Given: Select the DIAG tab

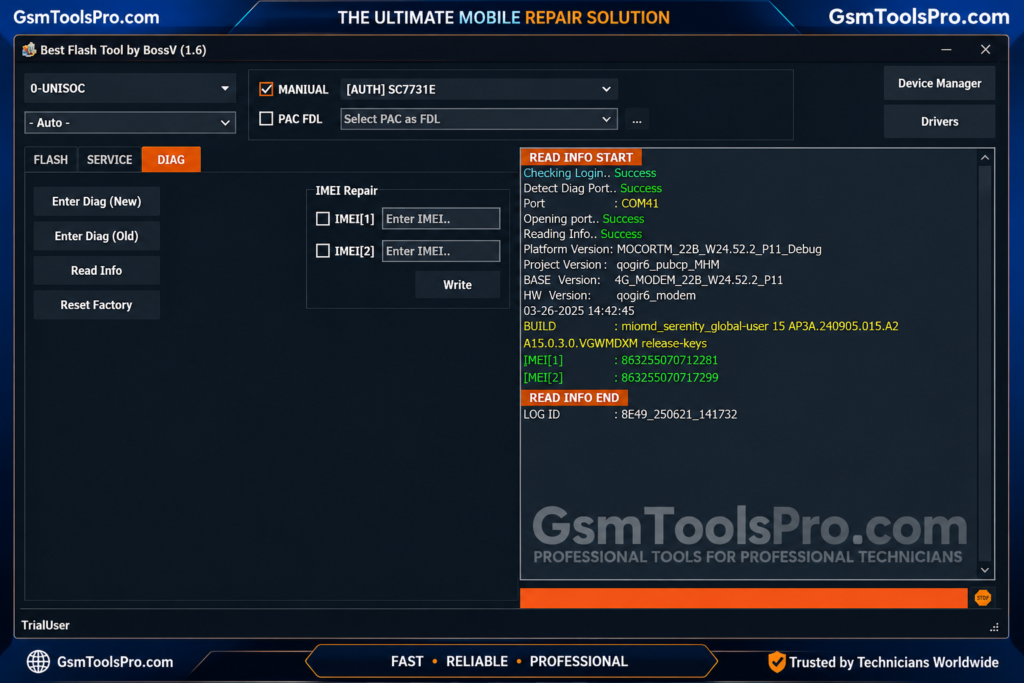Looking at the screenshot, I should (171, 159).
